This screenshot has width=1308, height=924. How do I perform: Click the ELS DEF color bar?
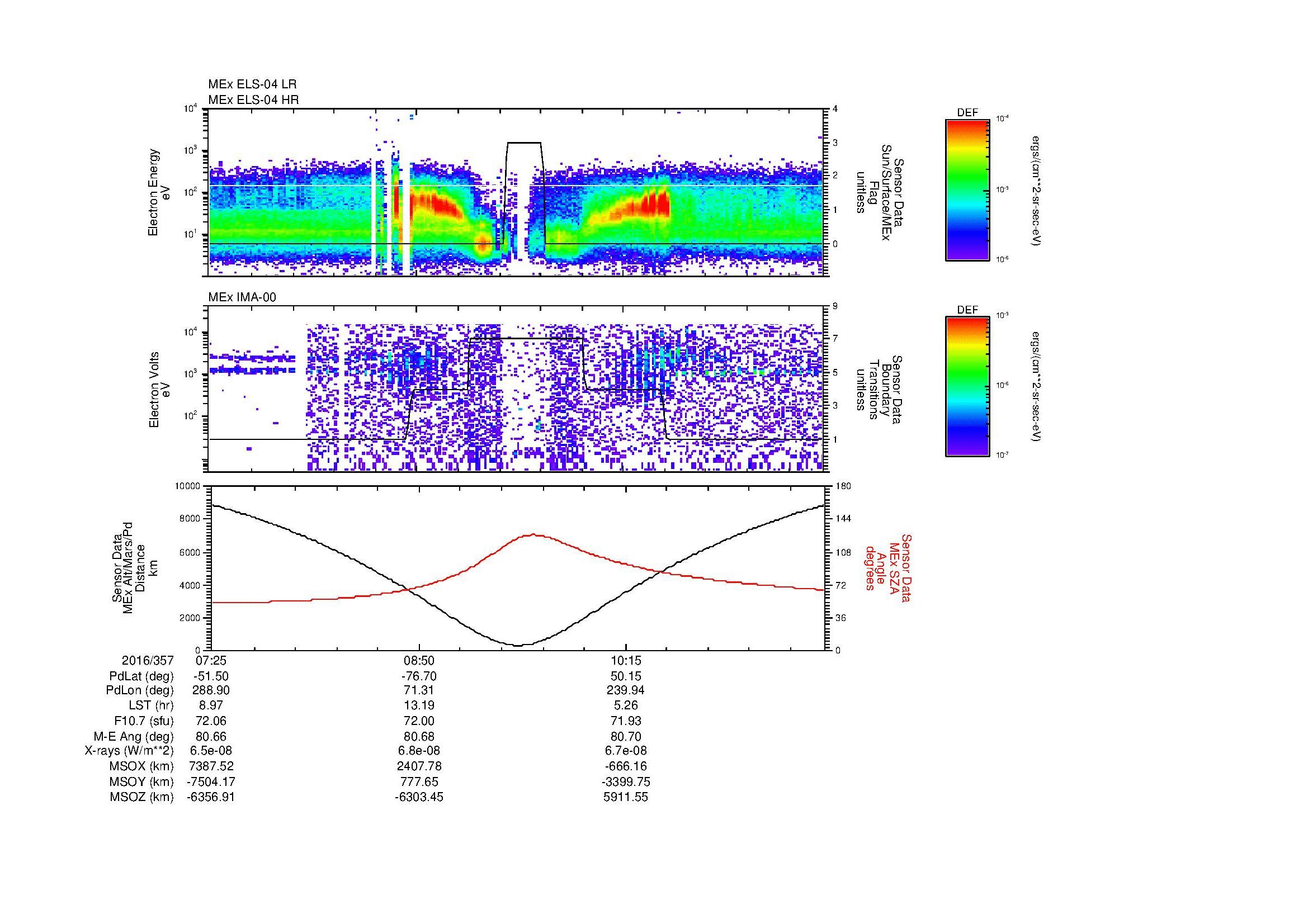(967, 189)
